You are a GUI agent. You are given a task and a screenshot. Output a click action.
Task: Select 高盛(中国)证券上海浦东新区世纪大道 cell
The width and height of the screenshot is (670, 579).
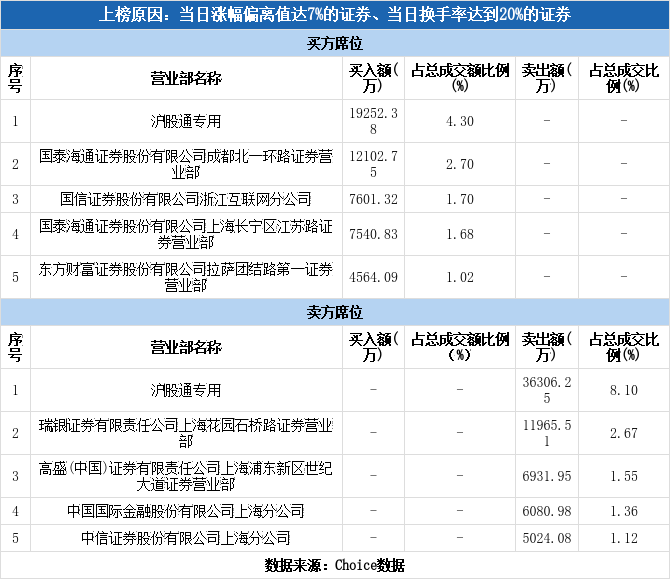point(186,476)
